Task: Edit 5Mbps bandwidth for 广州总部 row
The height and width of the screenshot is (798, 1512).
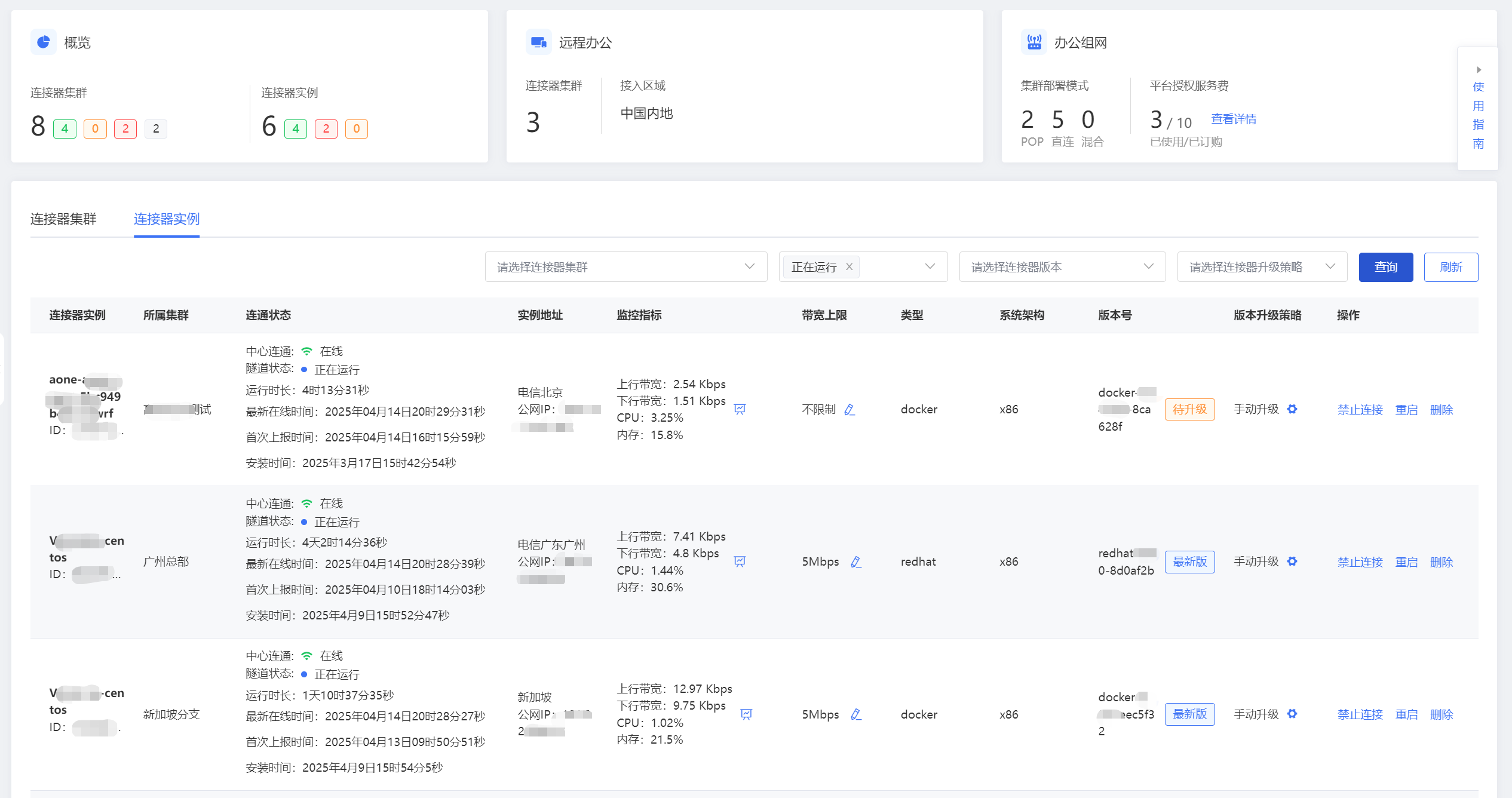Action: (x=856, y=562)
